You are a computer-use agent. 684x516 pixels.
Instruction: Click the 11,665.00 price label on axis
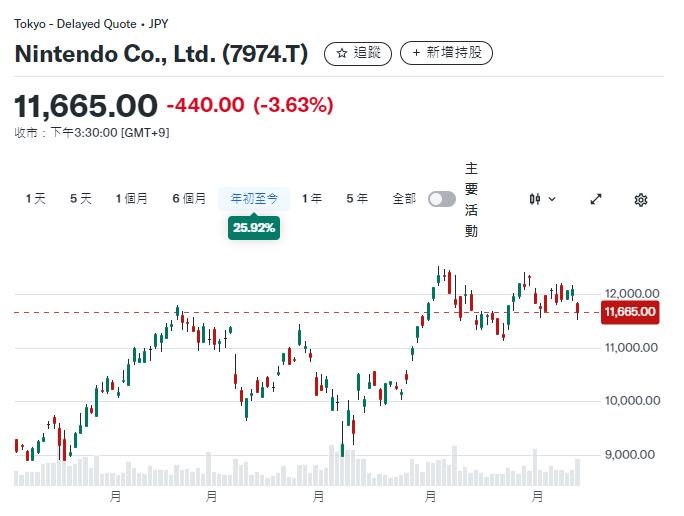point(629,313)
